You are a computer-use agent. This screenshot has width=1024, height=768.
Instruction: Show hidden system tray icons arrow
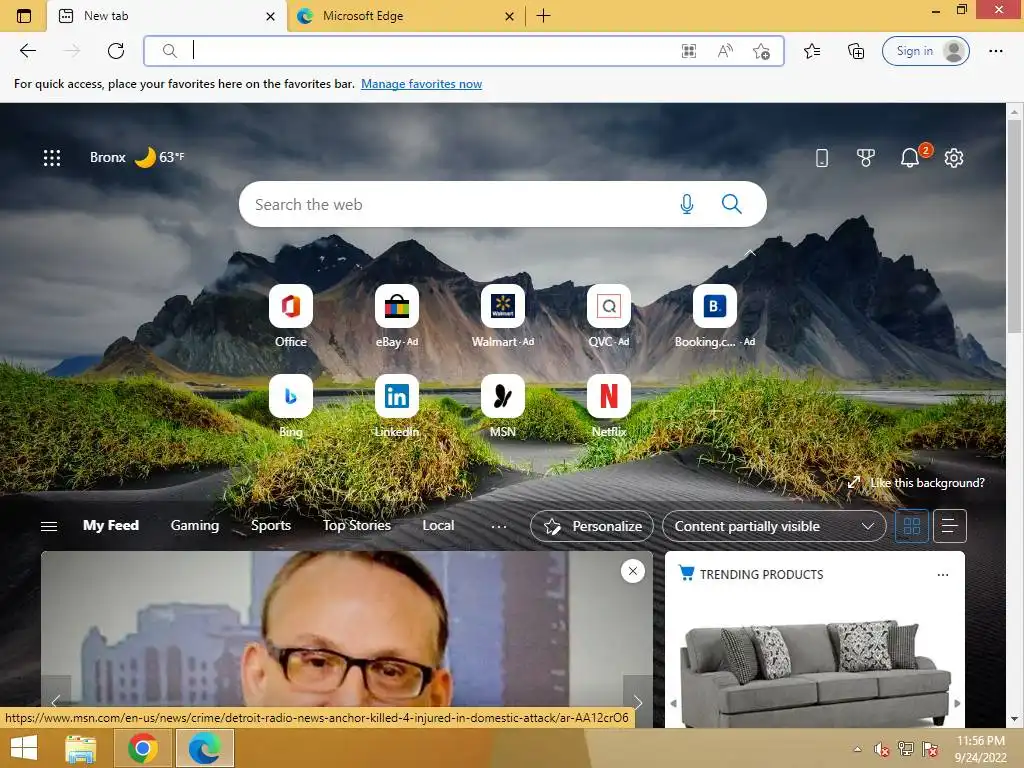coord(857,749)
